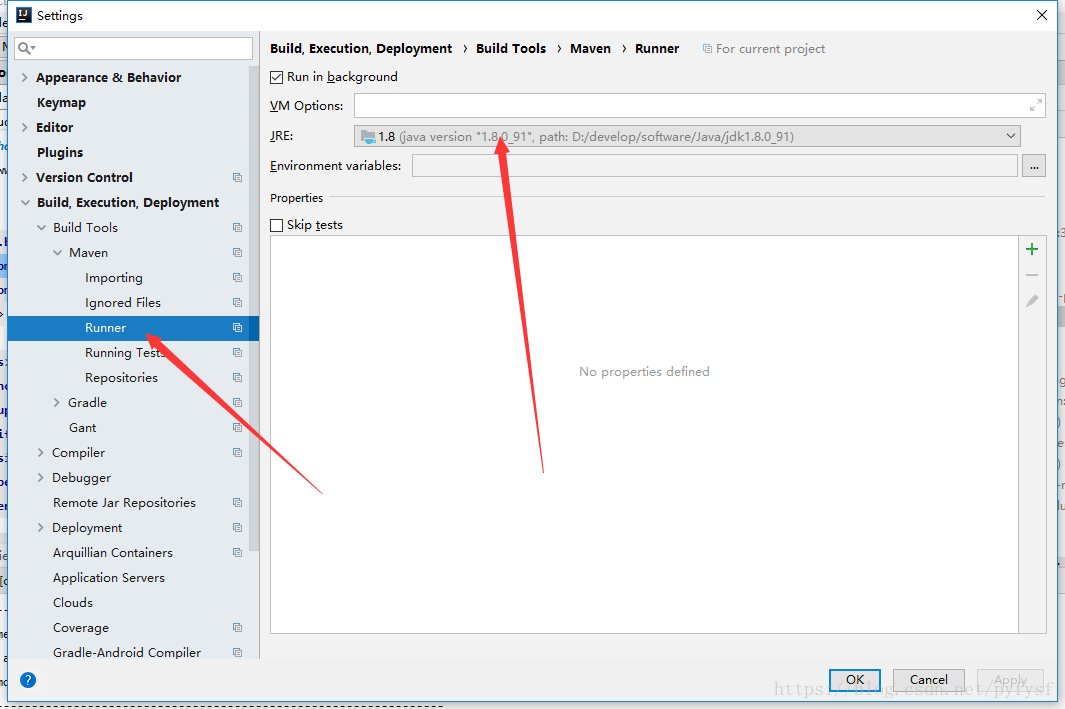Screen dimensions: 1065x709
Task: Open Ignored Files under Maven
Action: pyautogui.click(x=123, y=303)
